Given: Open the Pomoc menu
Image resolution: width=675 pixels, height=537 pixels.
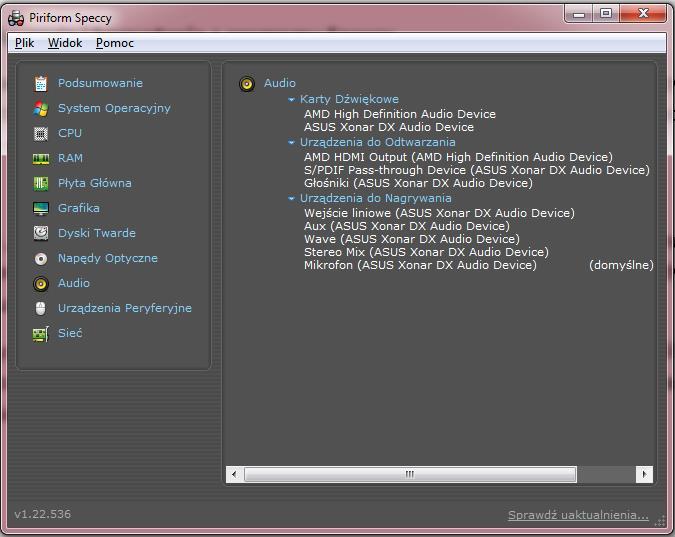Looking at the screenshot, I should 115,43.
